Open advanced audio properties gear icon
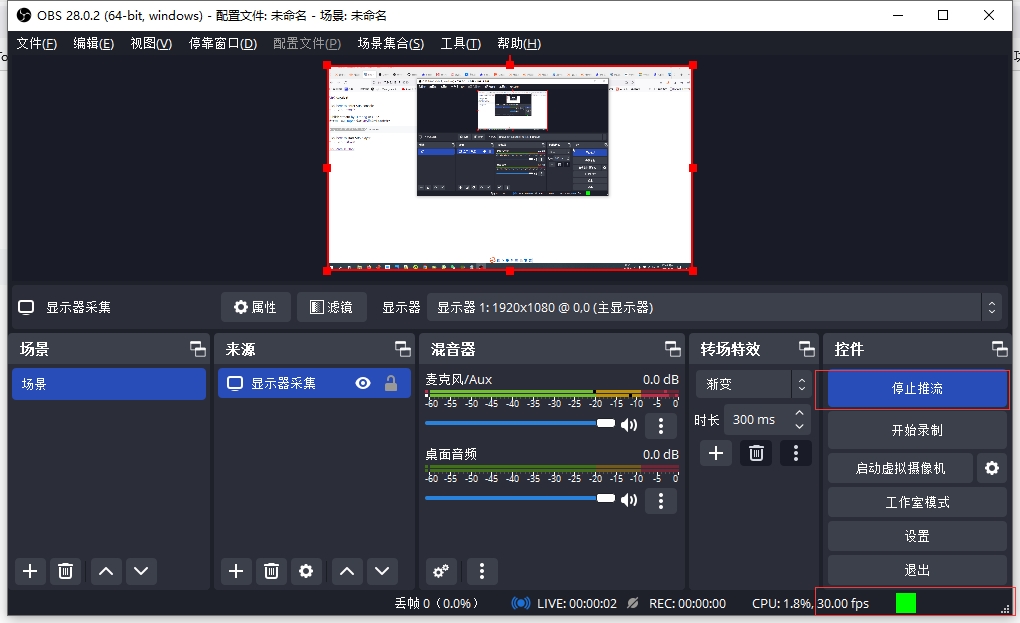This screenshot has width=1020, height=623. 441,571
